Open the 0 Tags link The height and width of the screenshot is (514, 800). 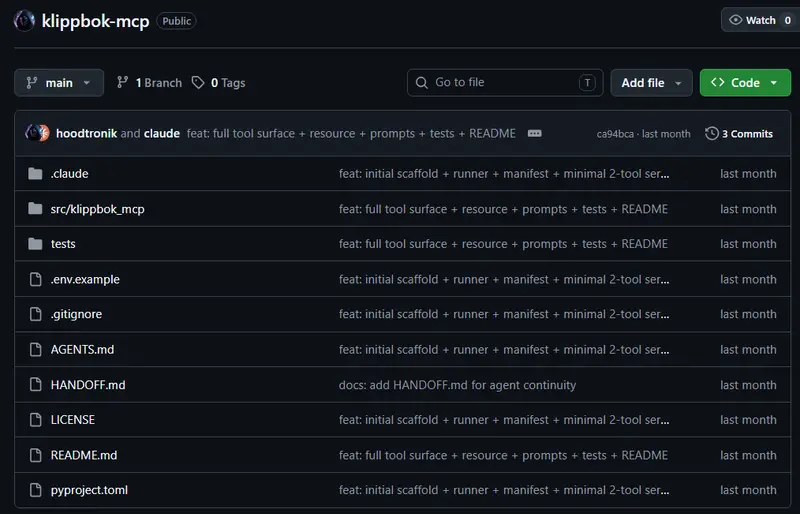219,83
